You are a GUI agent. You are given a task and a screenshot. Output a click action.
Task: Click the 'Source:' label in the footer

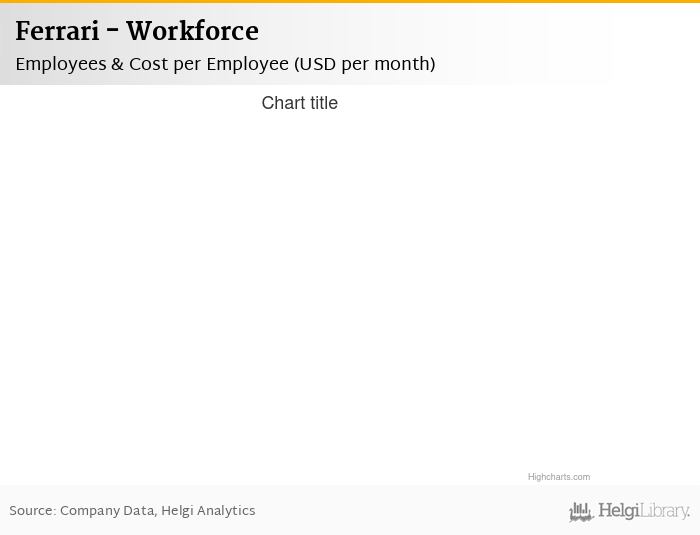[x=32, y=511]
